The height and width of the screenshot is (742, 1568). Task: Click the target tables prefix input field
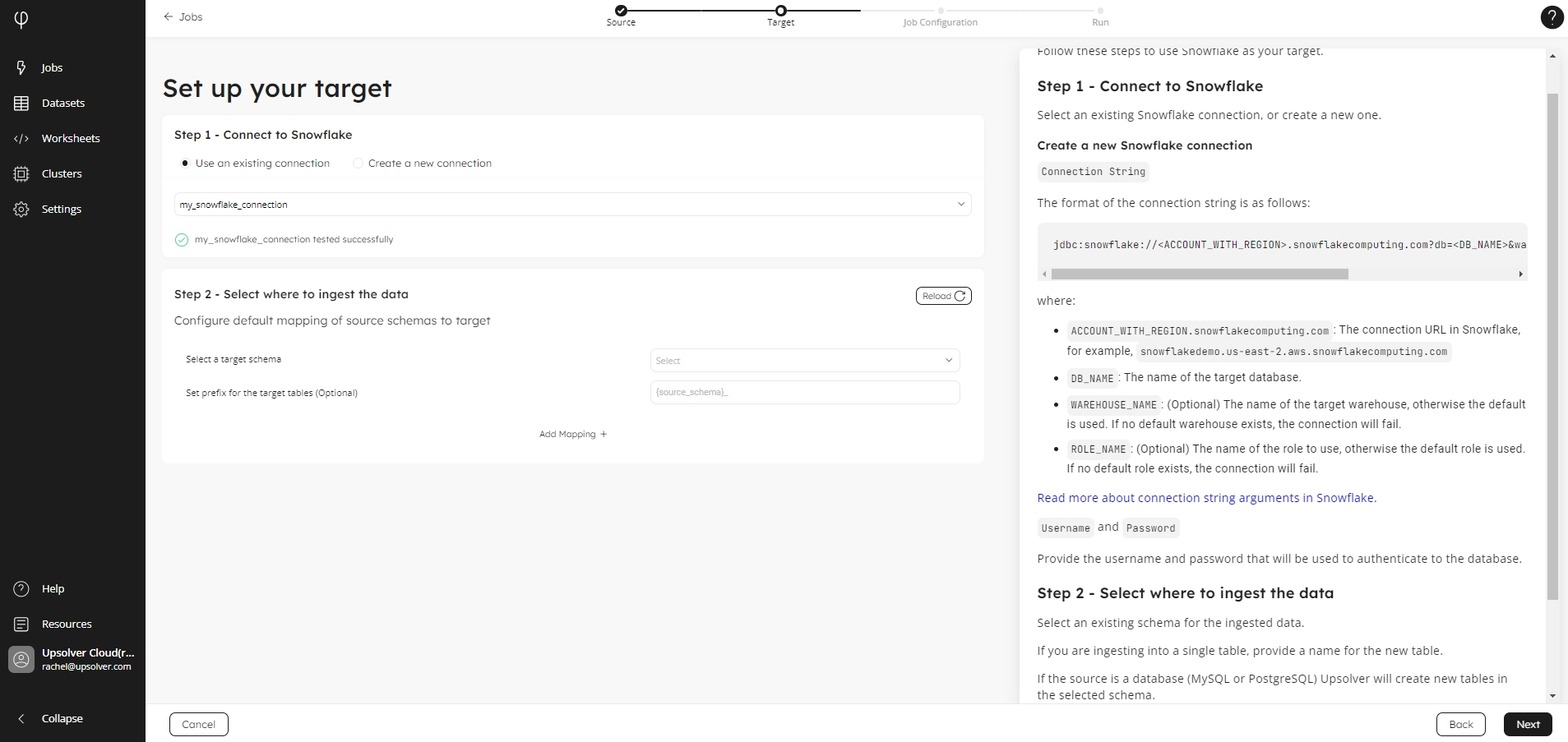point(804,393)
